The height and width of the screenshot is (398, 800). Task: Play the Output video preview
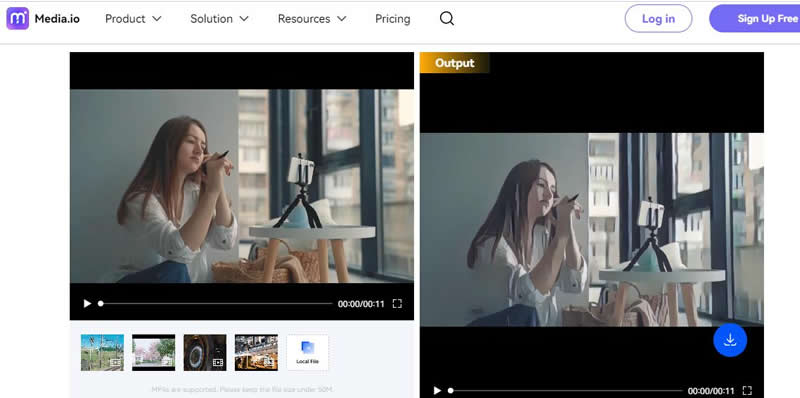coord(437,391)
